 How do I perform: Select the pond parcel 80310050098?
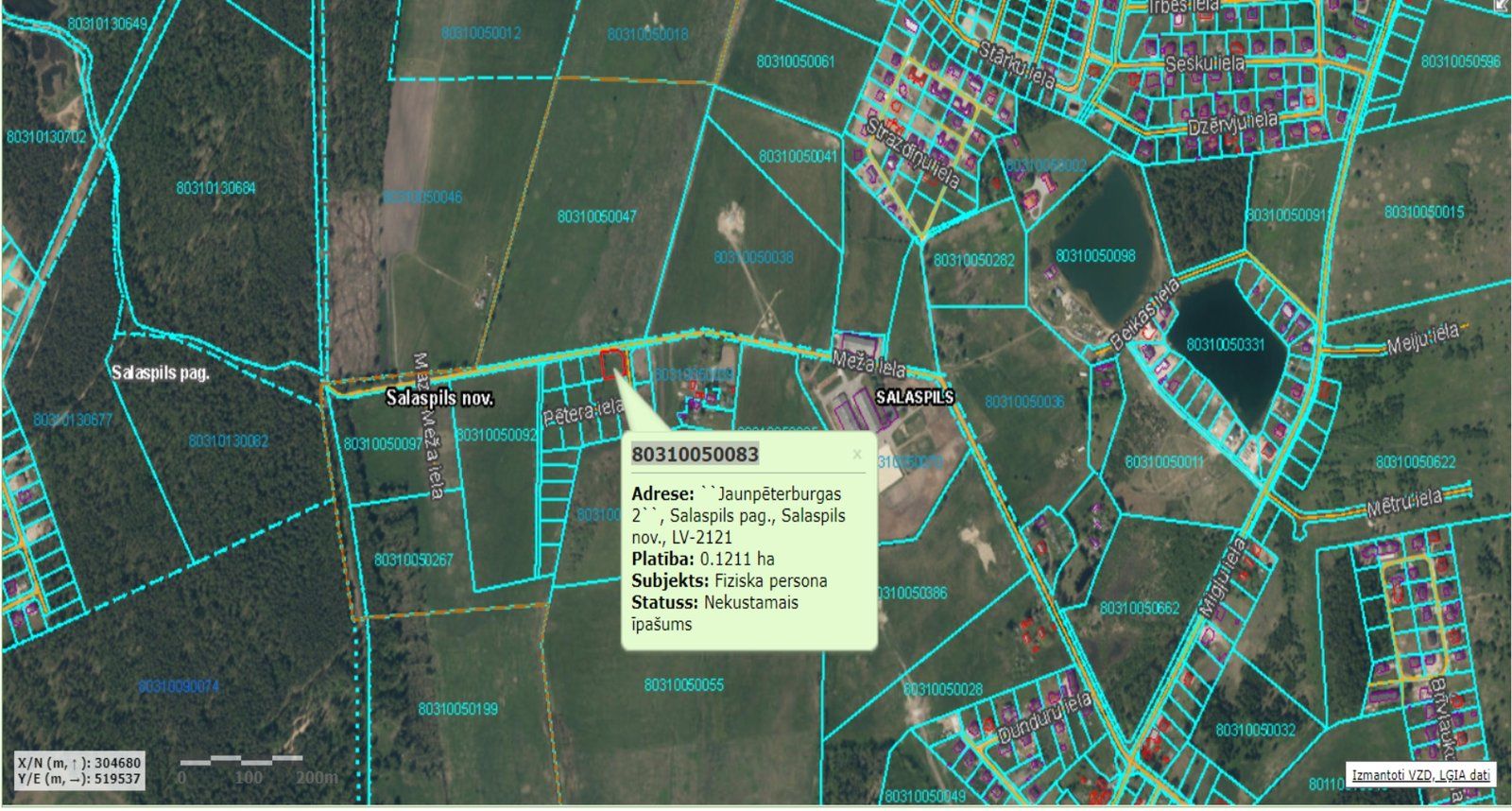click(x=1095, y=255)
